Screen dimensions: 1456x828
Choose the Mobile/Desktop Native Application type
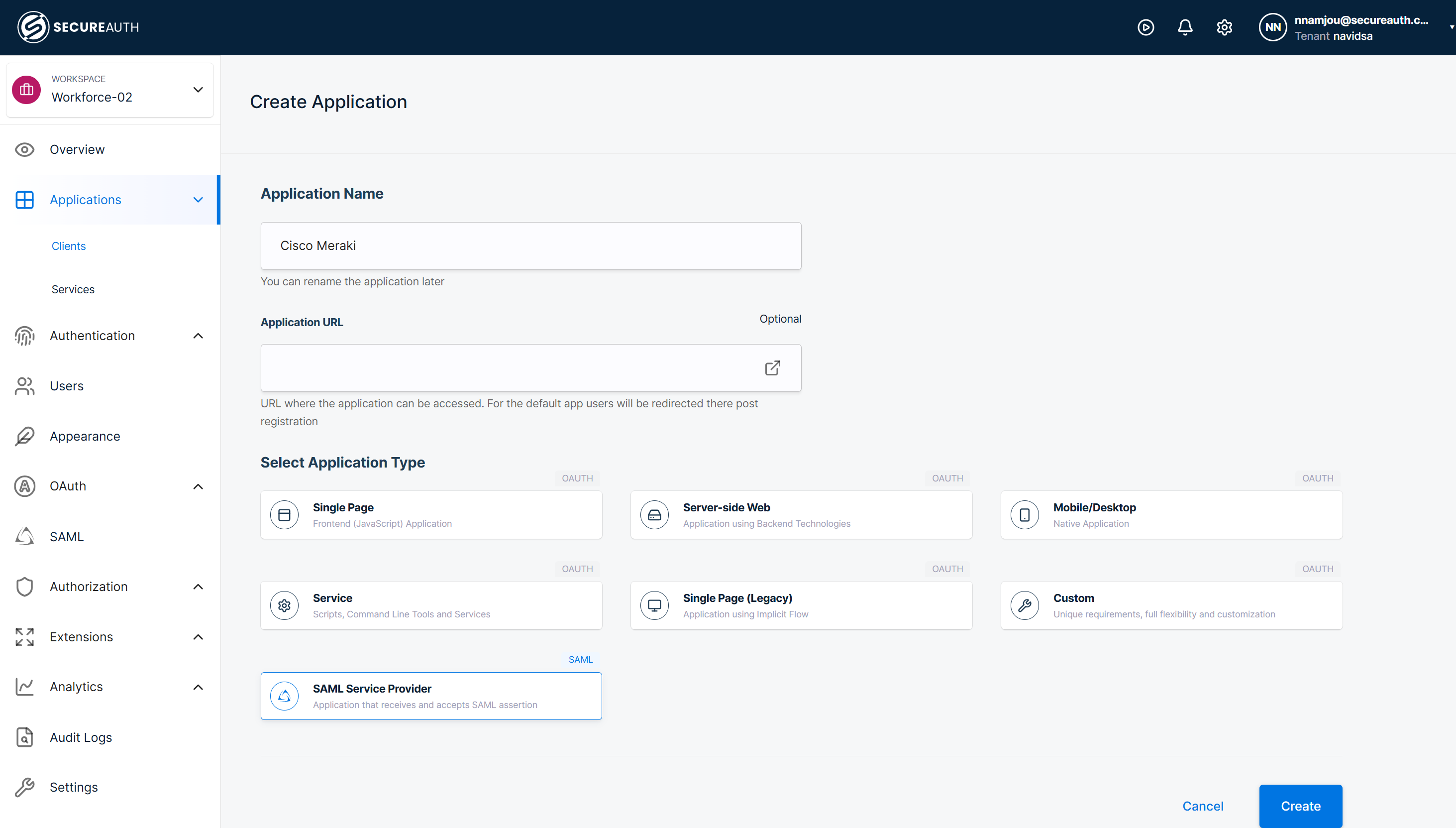(1171, 515)
